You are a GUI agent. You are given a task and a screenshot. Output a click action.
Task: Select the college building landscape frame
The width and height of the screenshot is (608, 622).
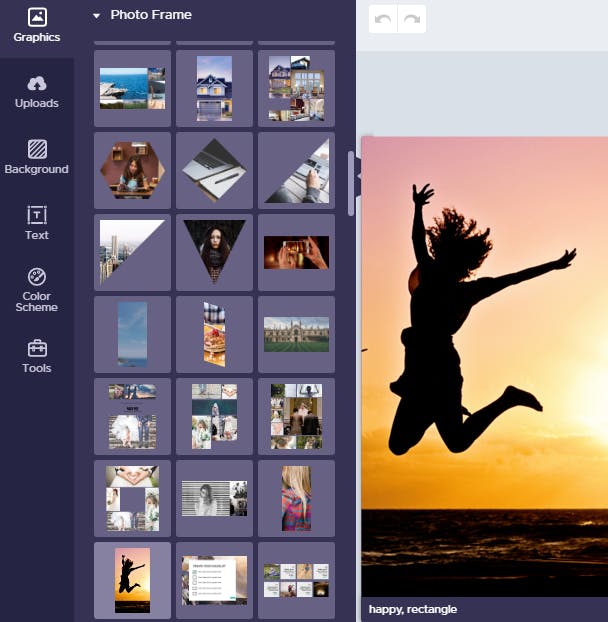point(296,334)
